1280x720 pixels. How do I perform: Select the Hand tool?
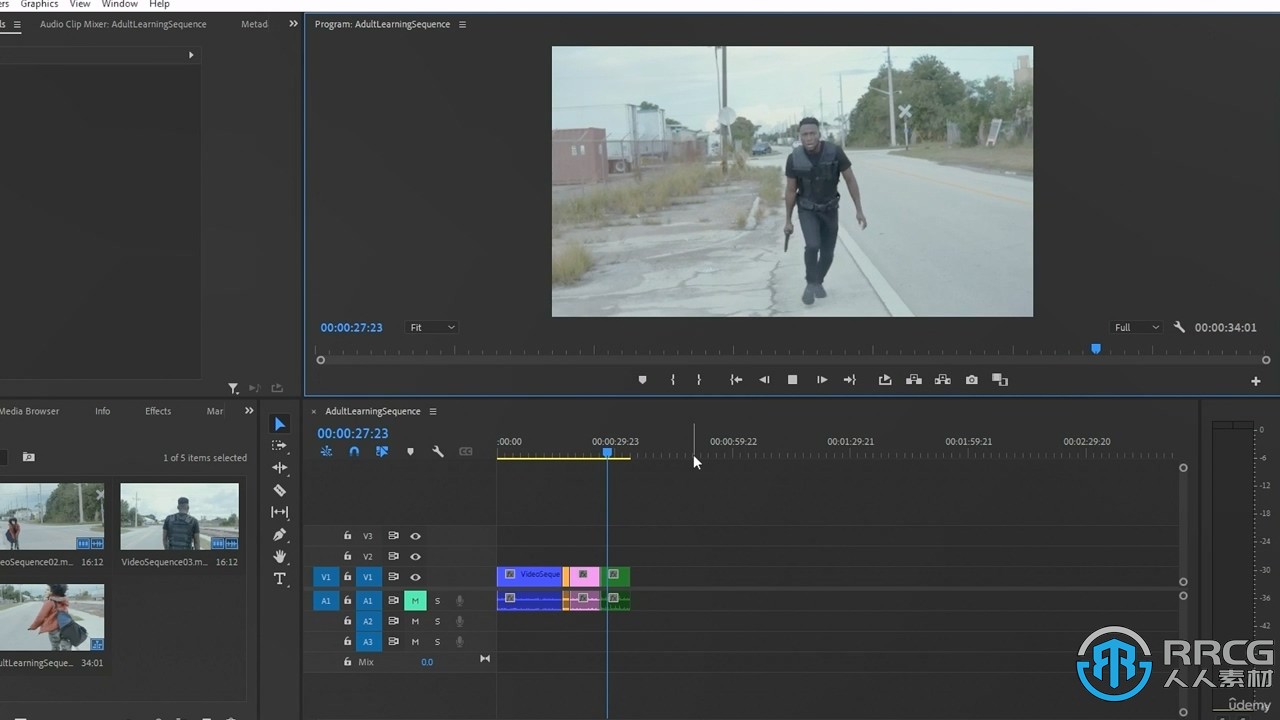tap(280, 557)
